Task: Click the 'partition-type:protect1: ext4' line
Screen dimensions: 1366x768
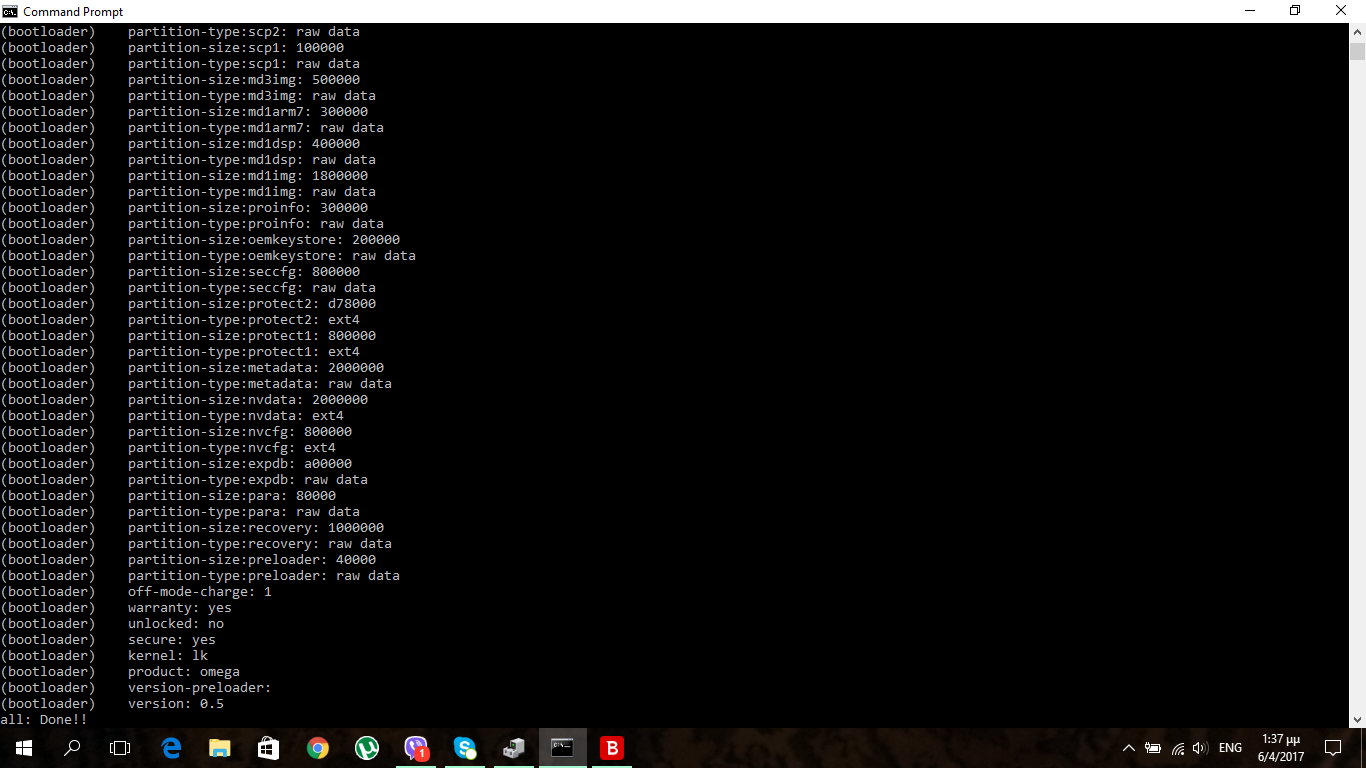Action: 244,352
